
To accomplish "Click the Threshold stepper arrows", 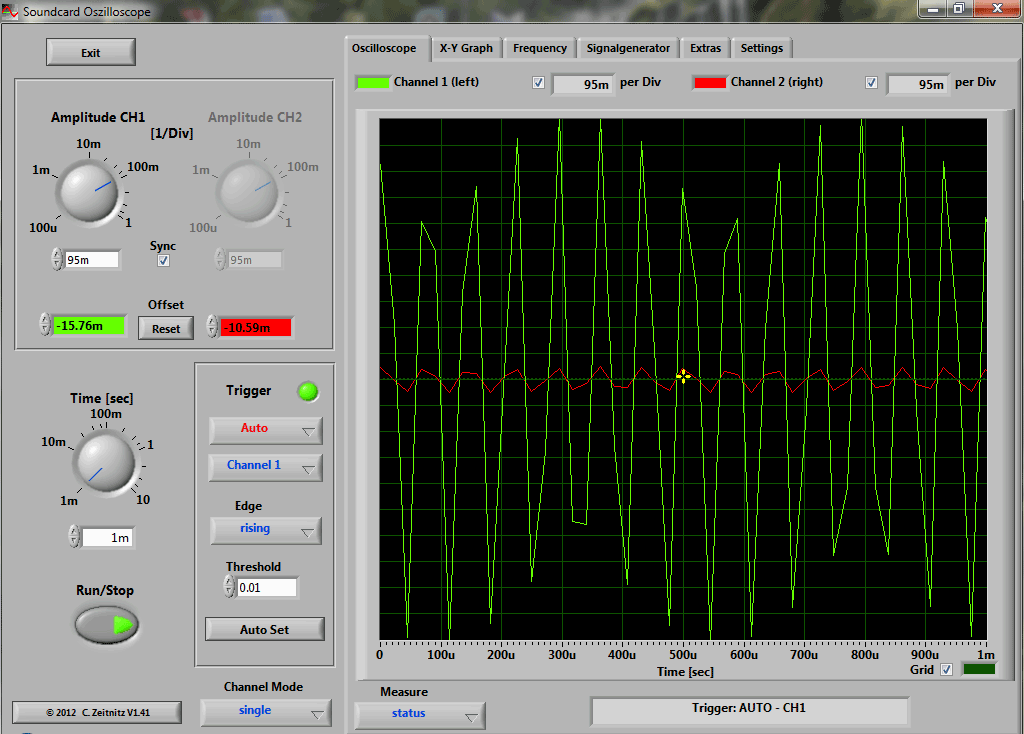I will tap(229, 588).
